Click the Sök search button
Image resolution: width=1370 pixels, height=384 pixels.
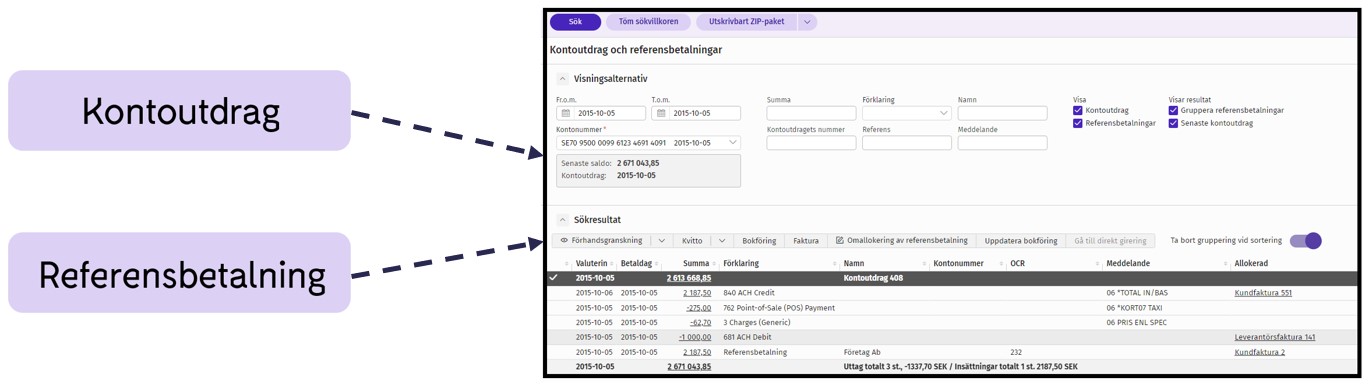pyautogui.click(x=575, y=22)
